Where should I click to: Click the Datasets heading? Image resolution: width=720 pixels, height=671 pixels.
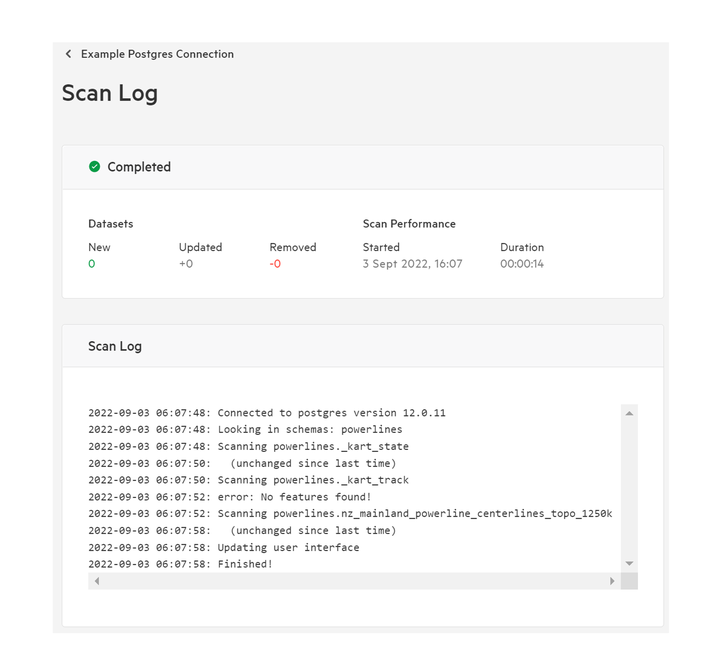point(111,224)
